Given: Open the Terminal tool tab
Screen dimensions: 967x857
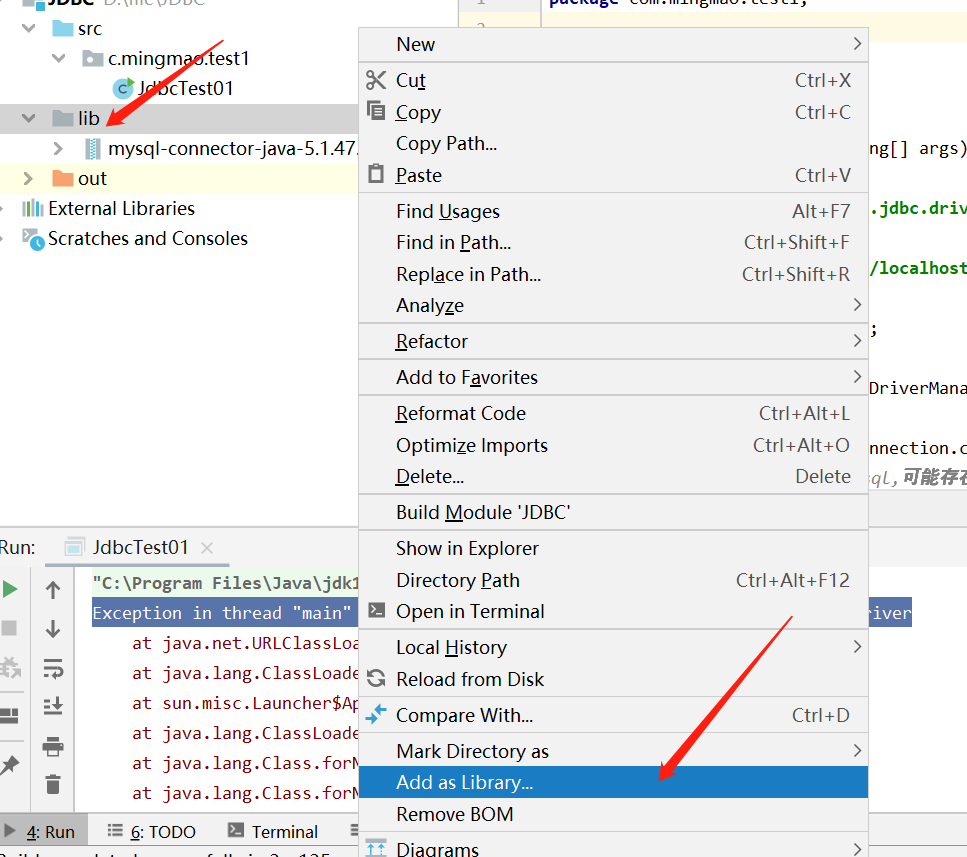Looking at the screenshot, I should pos(273,832).
